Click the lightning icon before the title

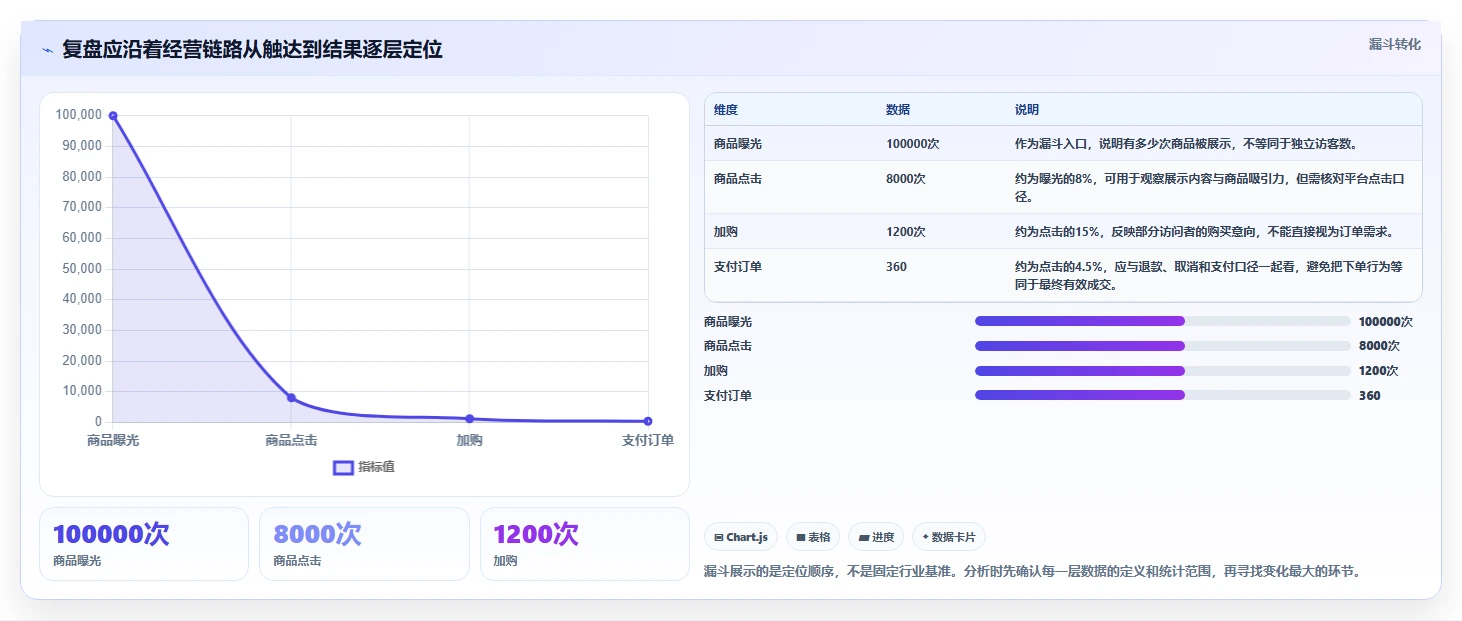point(48,50)
